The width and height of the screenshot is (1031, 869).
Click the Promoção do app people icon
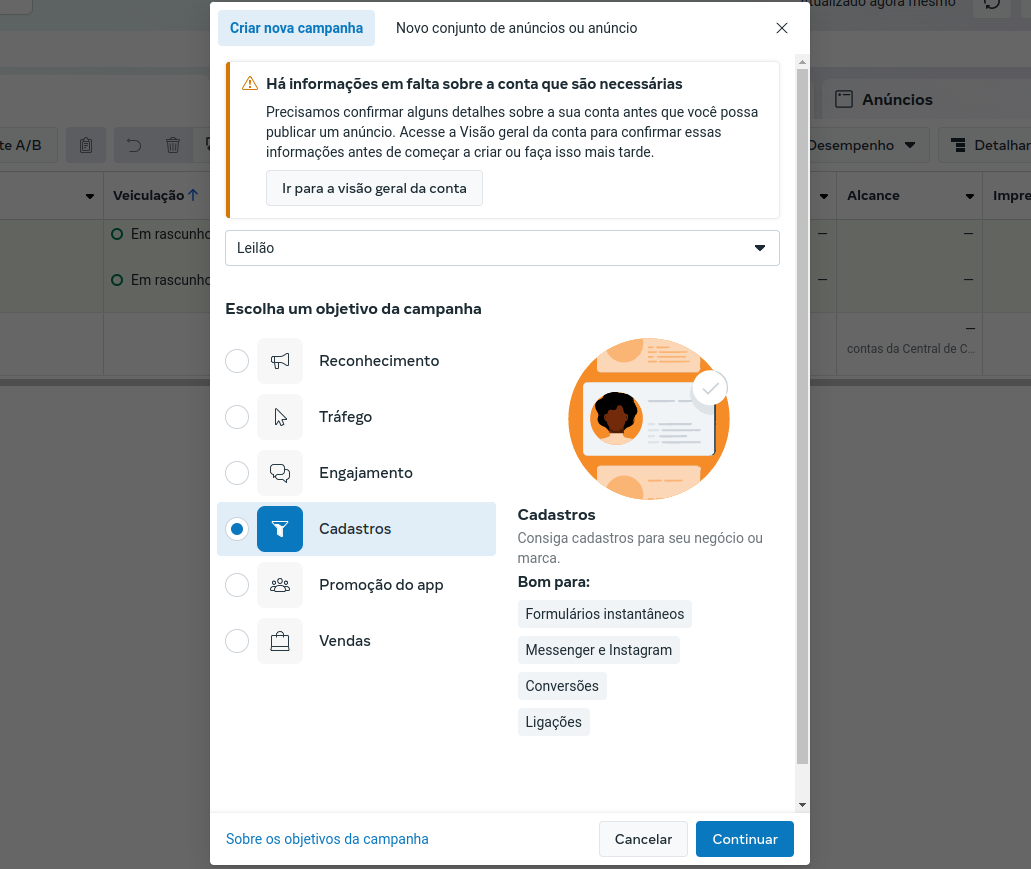(279, 584)
